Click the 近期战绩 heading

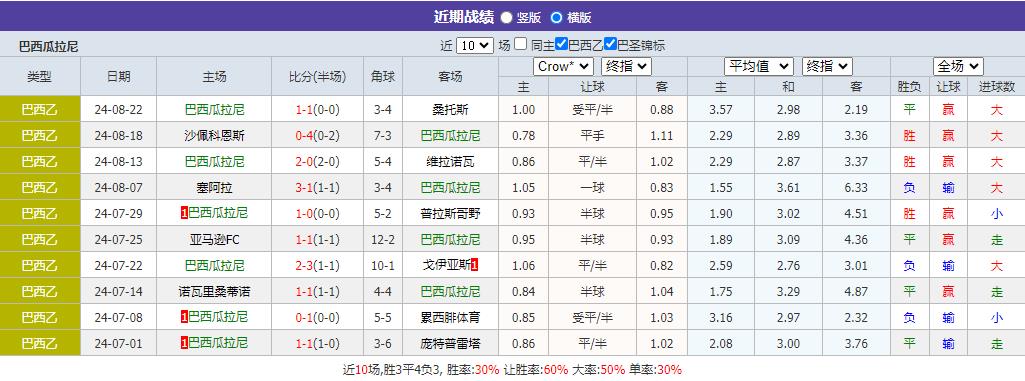pos(463,17)
